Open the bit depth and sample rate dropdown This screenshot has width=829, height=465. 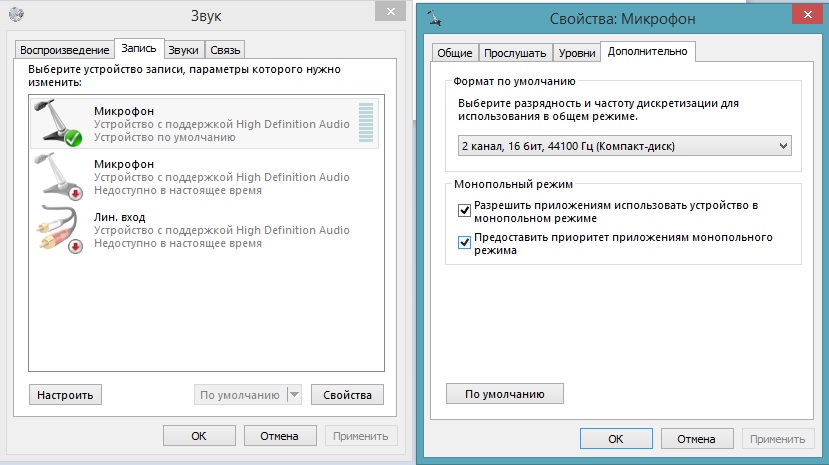pos(624,146)
